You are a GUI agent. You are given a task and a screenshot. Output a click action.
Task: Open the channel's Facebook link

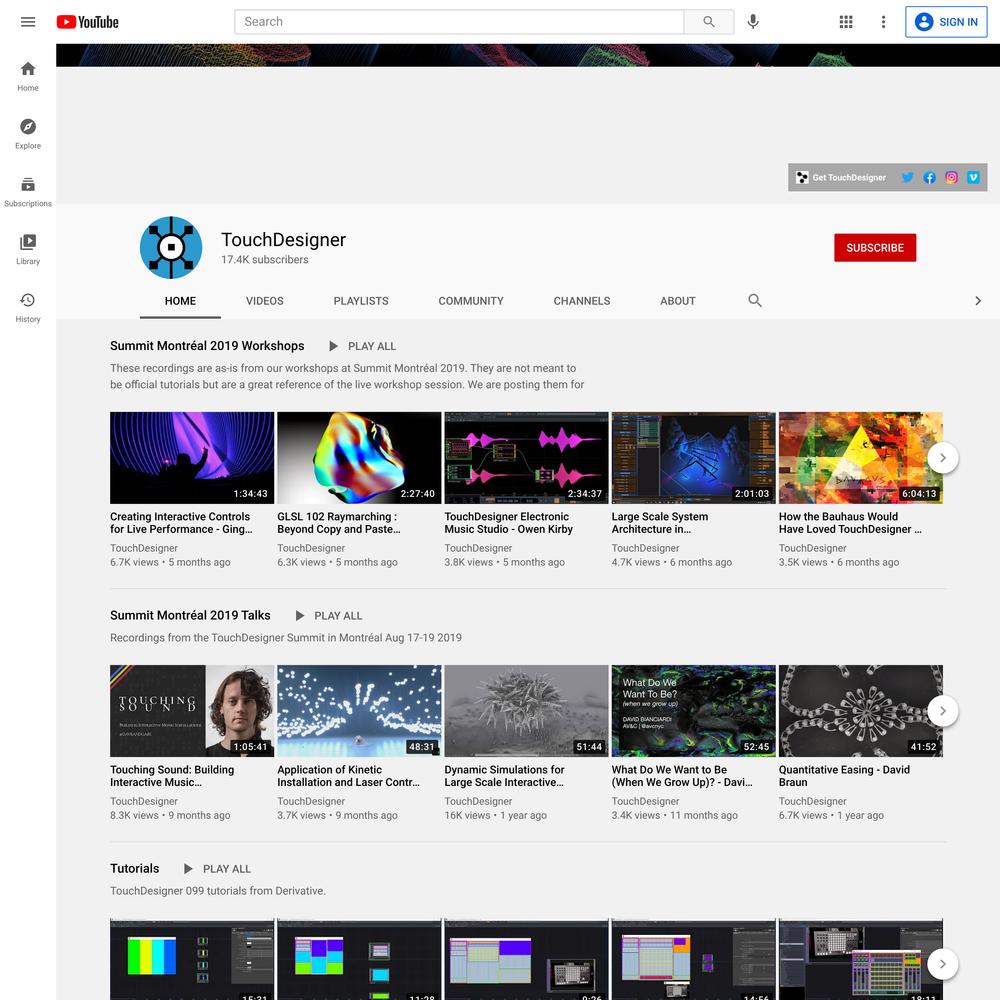pos(929,177)
